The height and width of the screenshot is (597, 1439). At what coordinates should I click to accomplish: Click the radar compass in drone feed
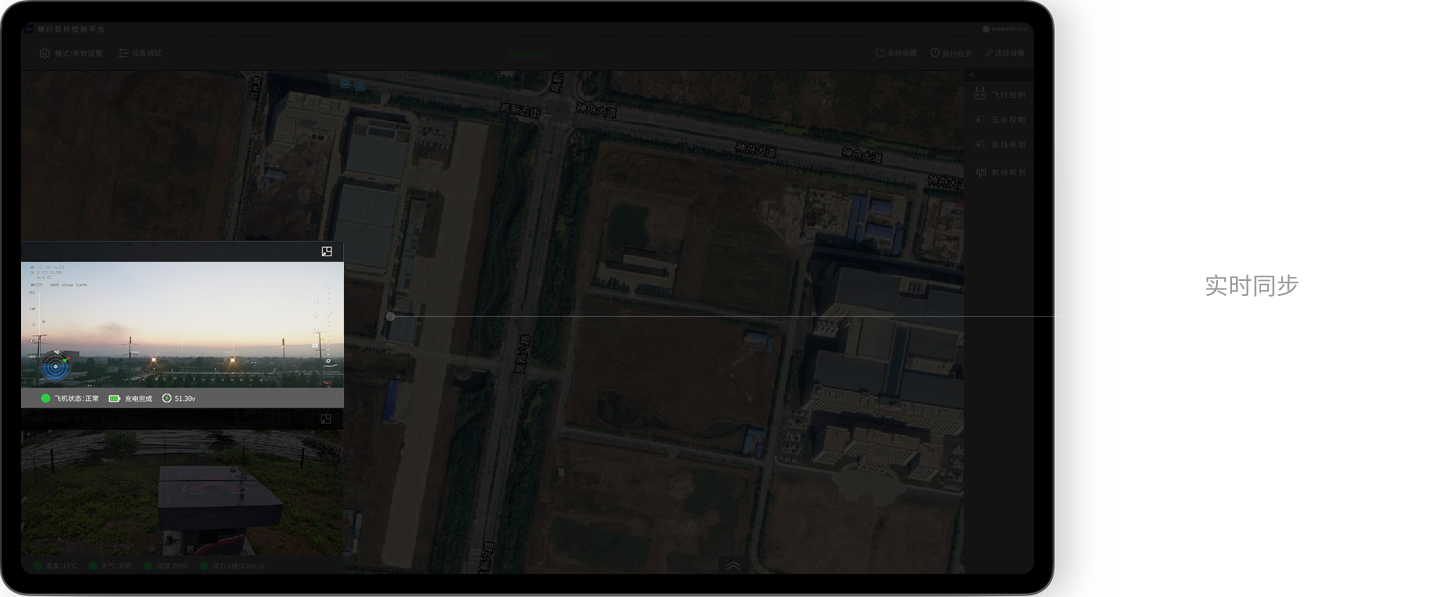click(55, 367)
